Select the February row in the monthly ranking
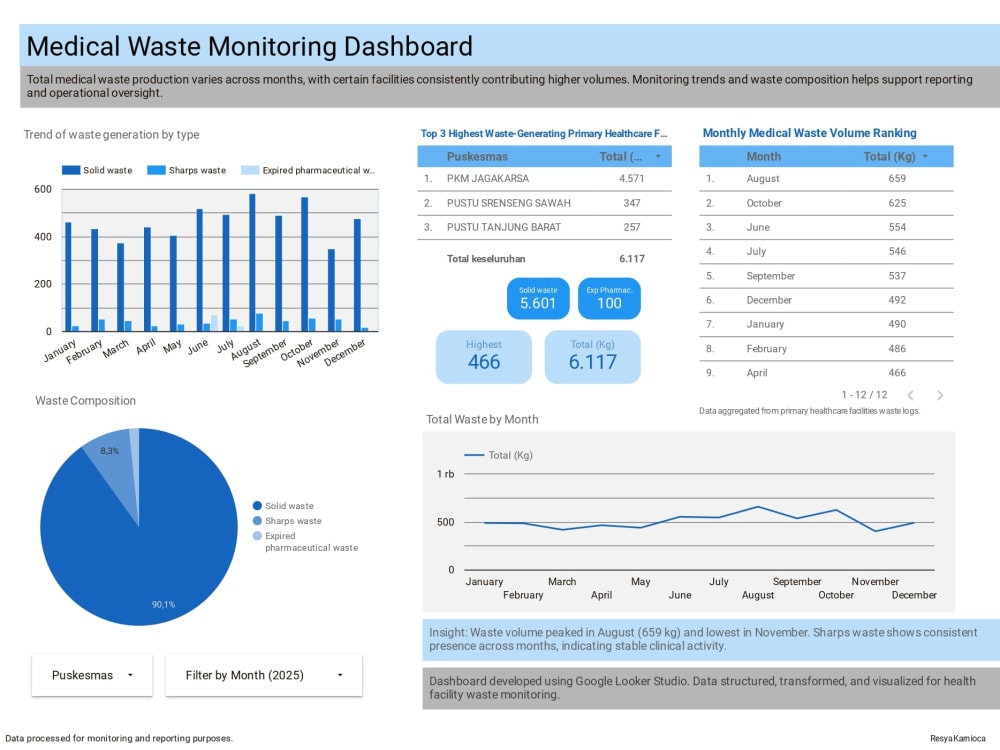The height and width of the screenshot is (750, 1000). 826,348
